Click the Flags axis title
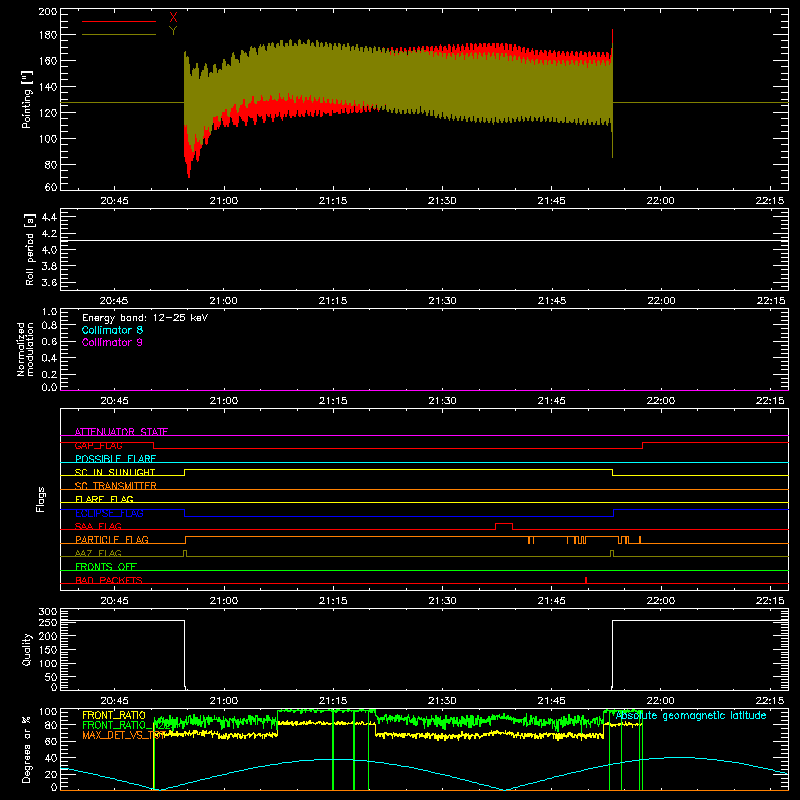 click(41, 499)
